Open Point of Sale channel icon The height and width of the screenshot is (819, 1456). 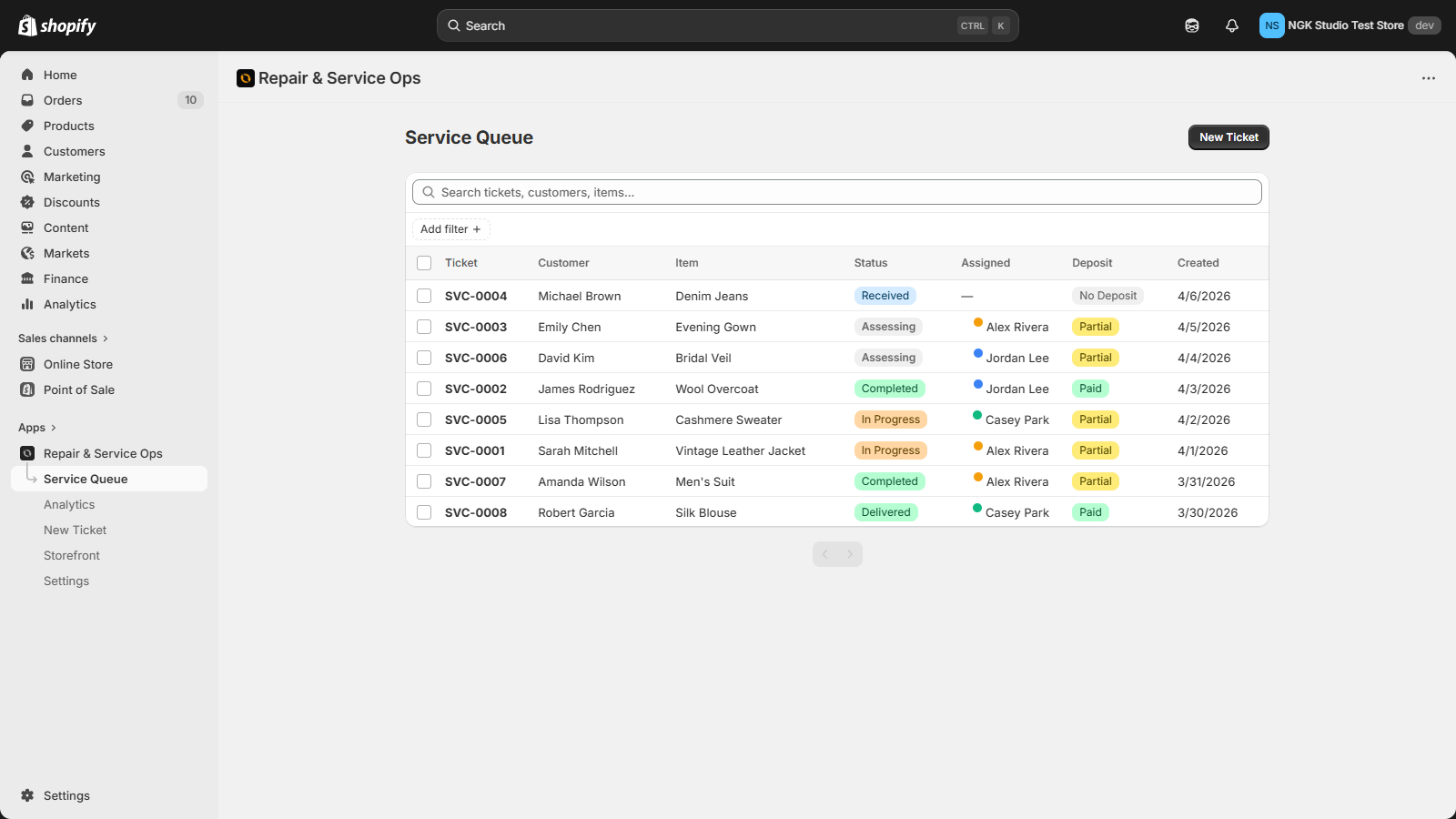(27, 389)
